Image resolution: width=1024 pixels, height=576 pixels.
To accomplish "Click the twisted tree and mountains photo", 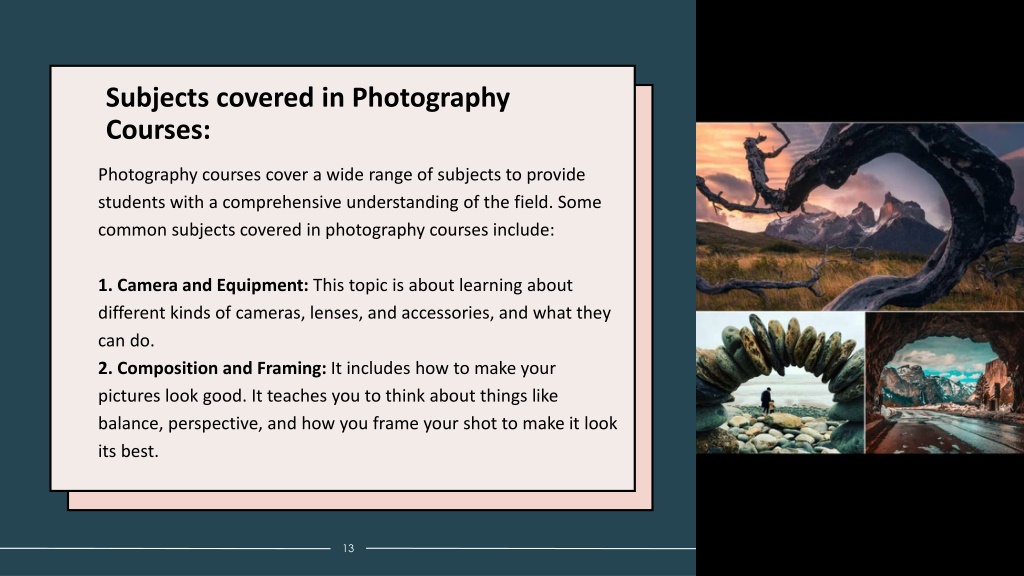I will click(x=859, y=216).
